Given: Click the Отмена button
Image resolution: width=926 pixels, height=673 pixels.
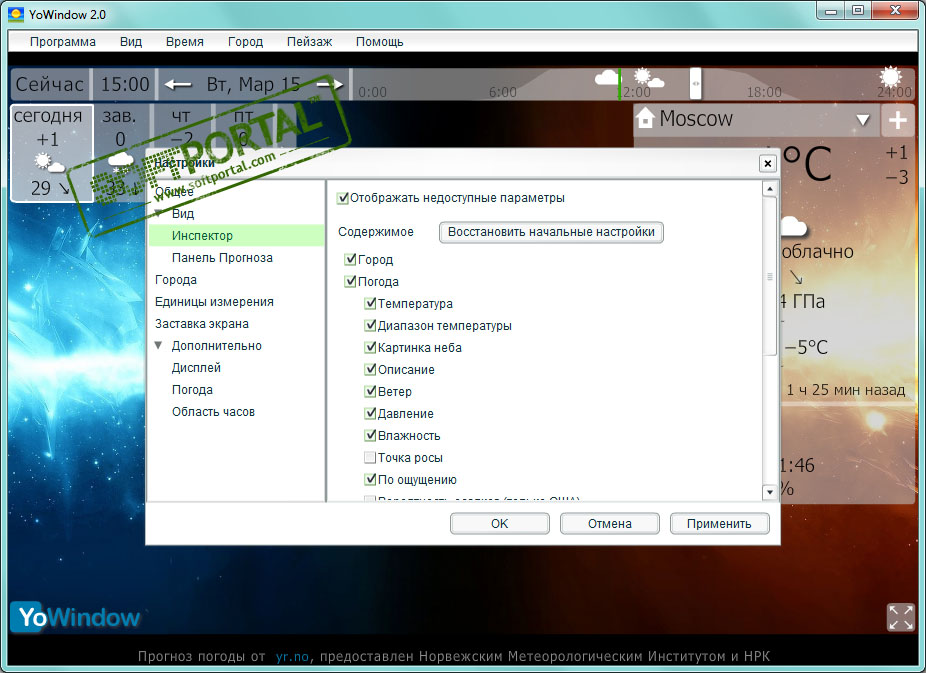Looking at the screenshot, I should point(609,524).
